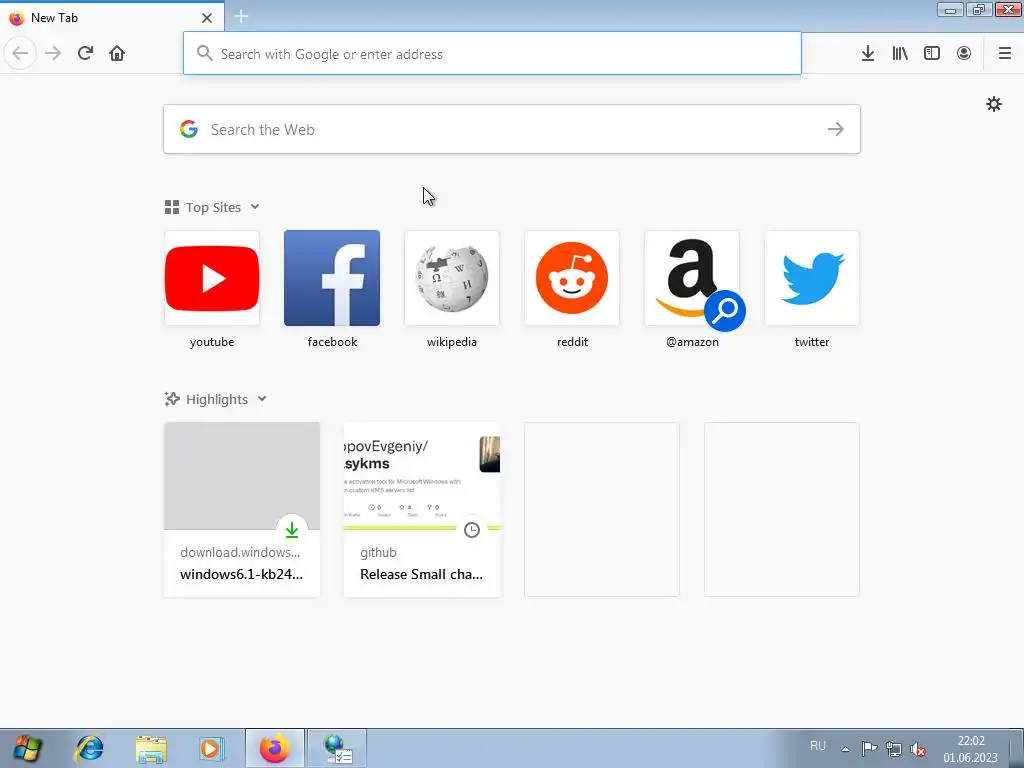Click the Top Sites heading text

pos(213,207)
